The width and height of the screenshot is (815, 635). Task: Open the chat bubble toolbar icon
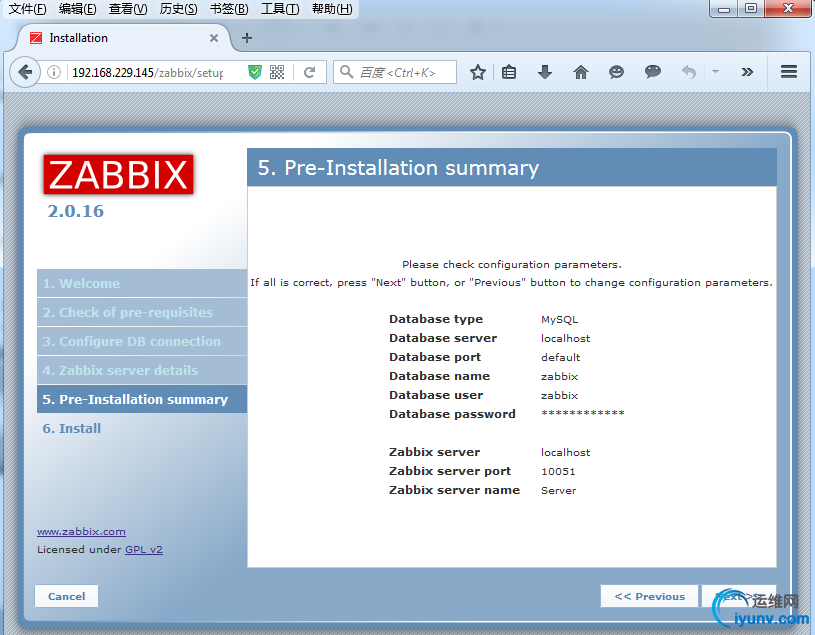point(653,72)
